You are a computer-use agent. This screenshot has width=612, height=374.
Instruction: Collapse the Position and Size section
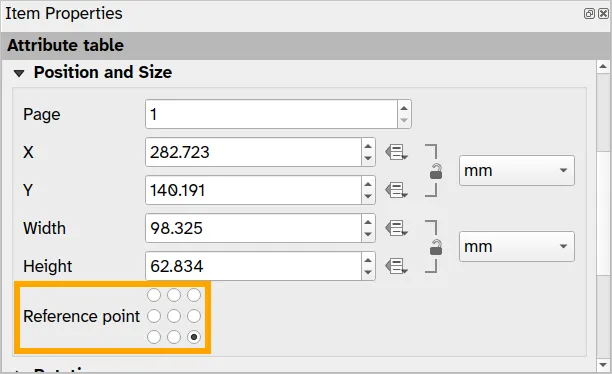[19, 73]
